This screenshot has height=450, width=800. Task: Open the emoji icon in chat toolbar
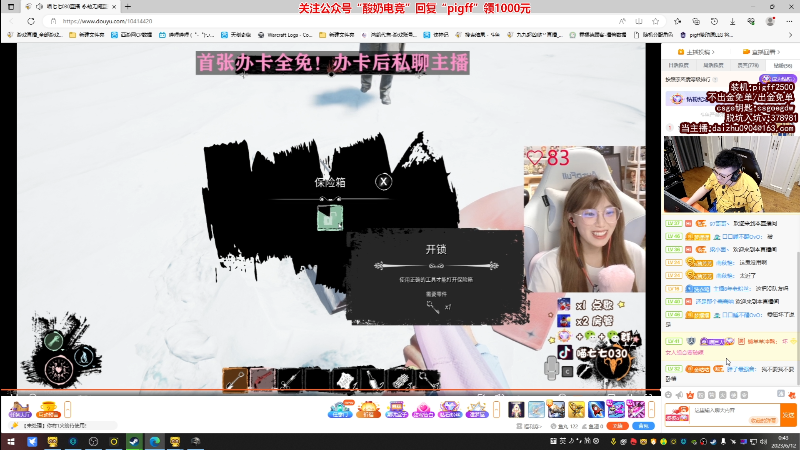[668, 395]
